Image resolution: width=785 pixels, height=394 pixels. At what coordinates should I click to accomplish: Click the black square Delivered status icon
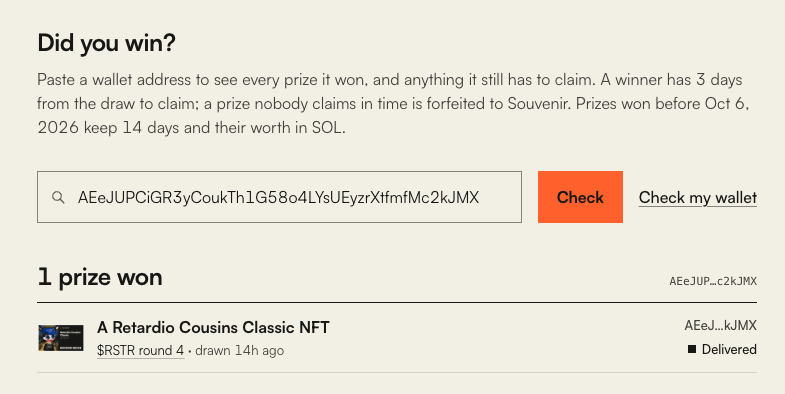click(x=692, y=349)
